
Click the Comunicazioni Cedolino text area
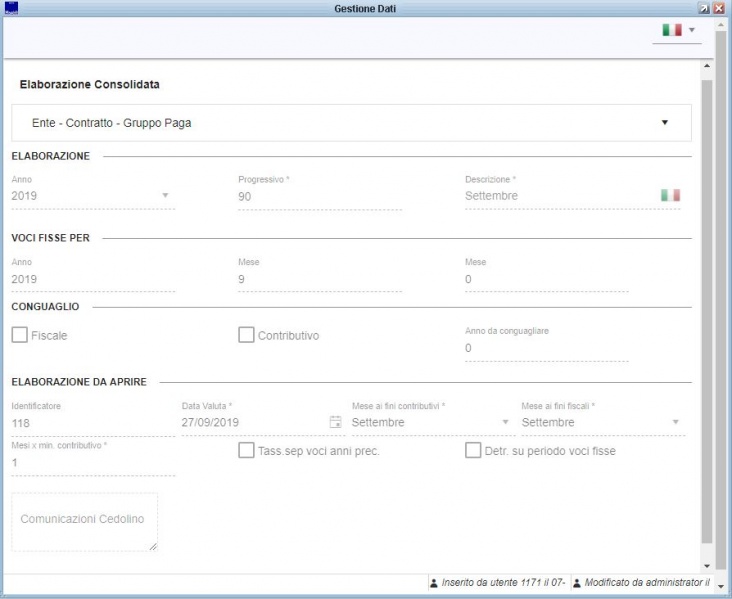point(84,521)
